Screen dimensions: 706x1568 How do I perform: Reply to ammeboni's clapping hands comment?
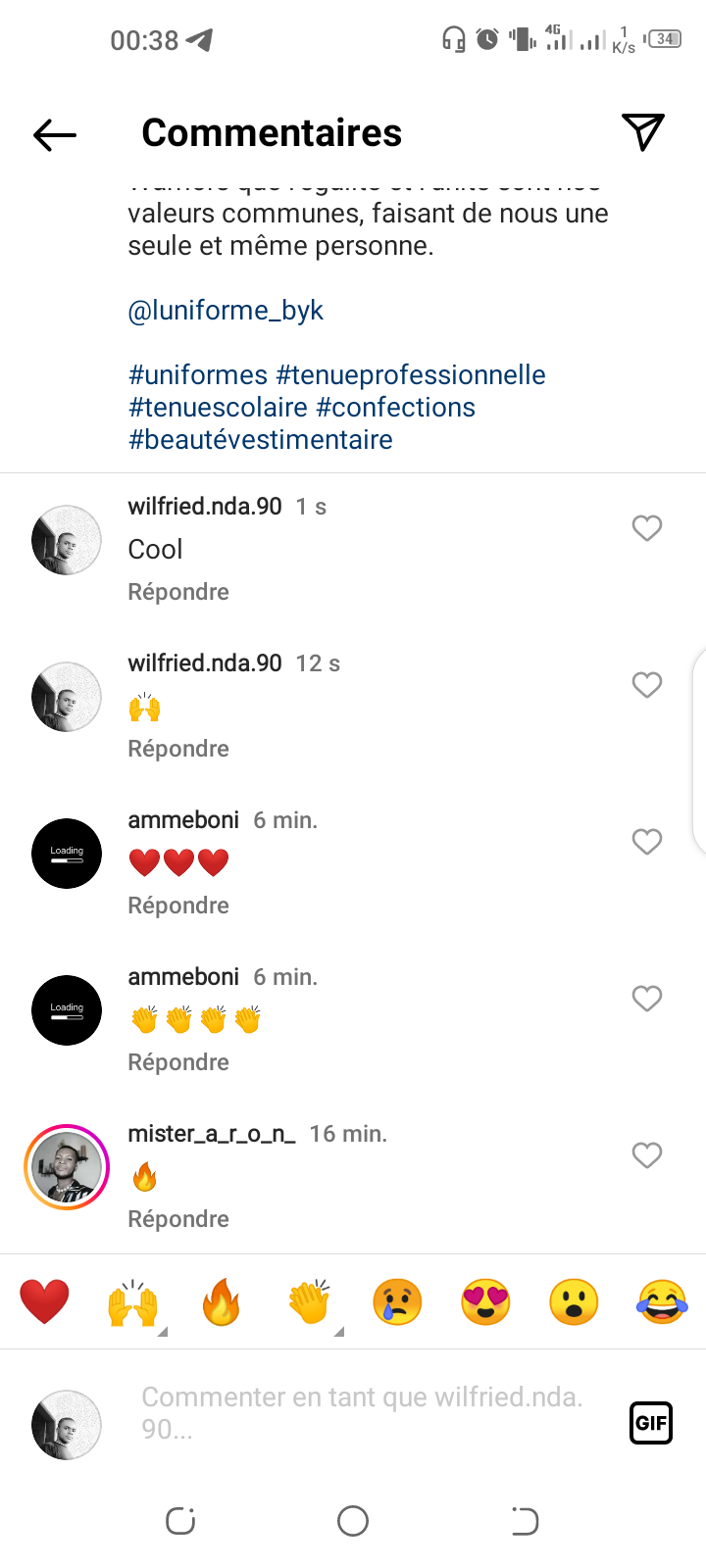tap(178, 1062)
